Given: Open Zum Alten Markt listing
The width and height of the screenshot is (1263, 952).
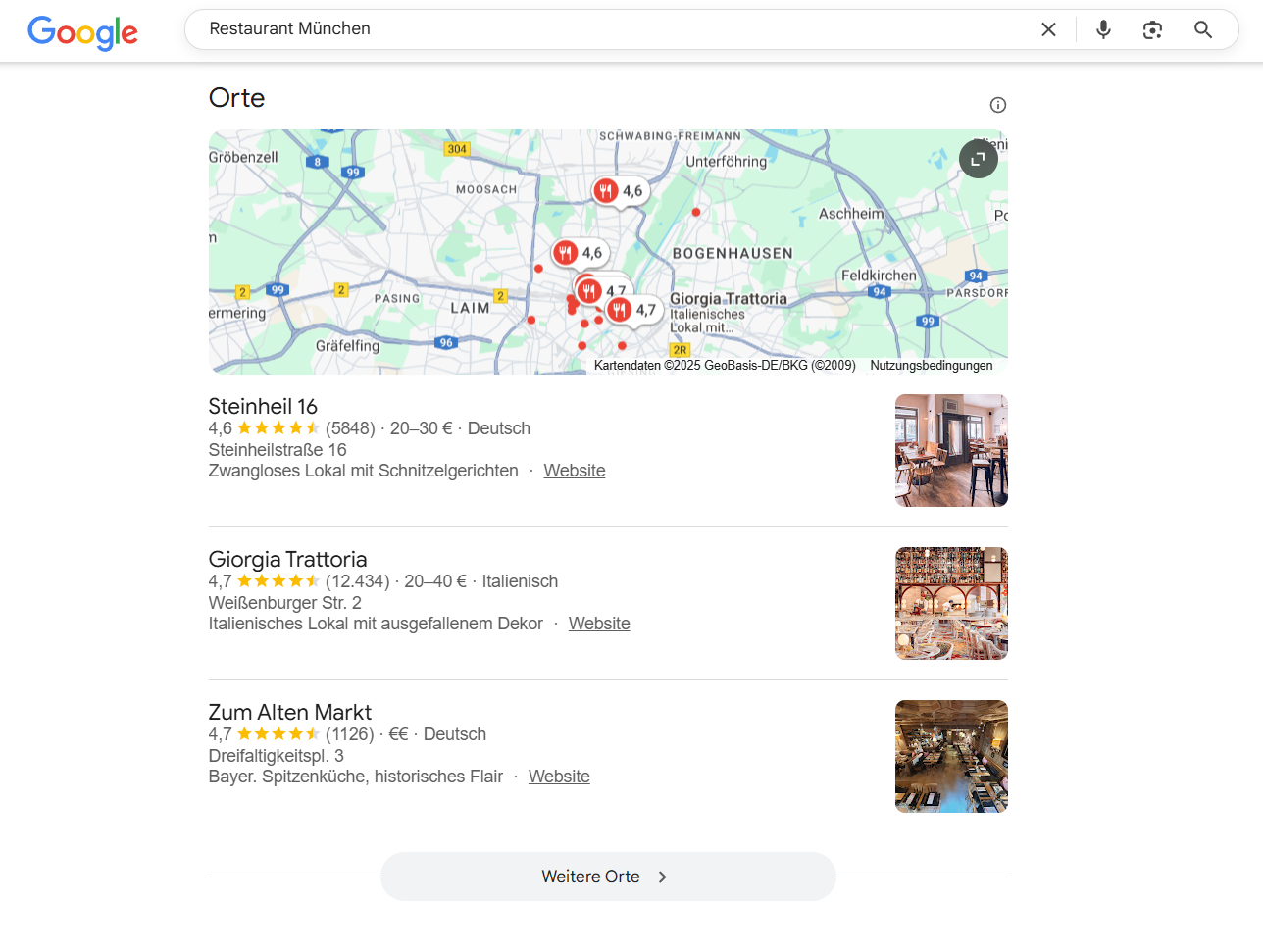Looking at the screenshot, I should coord(289,712).
